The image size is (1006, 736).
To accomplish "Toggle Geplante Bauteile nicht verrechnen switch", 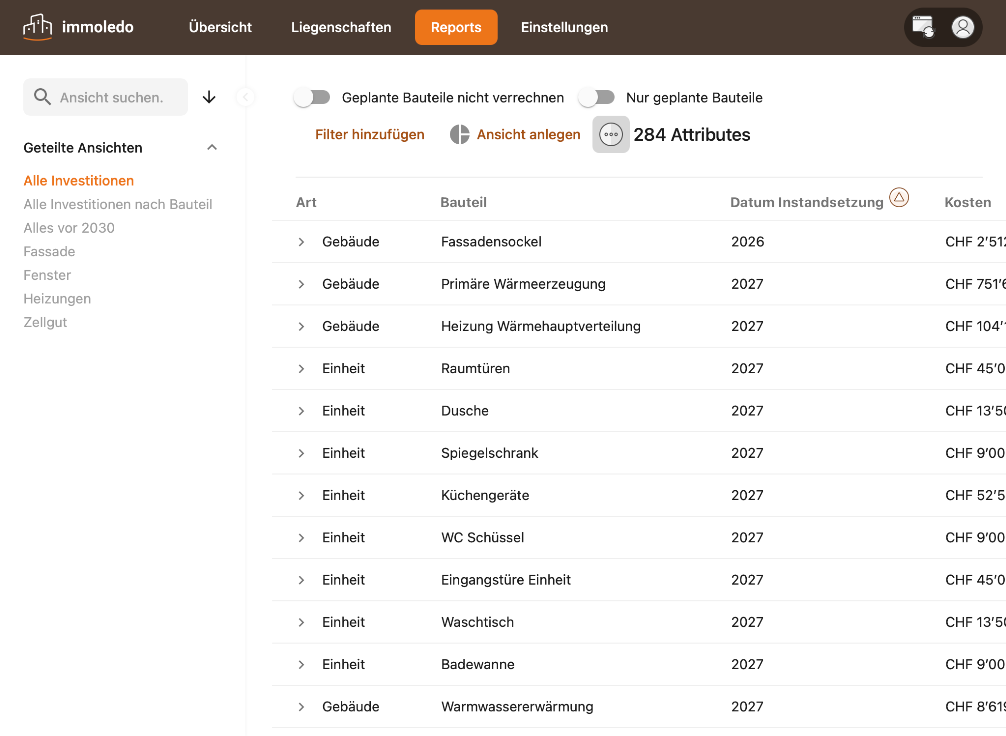I will point(312,98).
